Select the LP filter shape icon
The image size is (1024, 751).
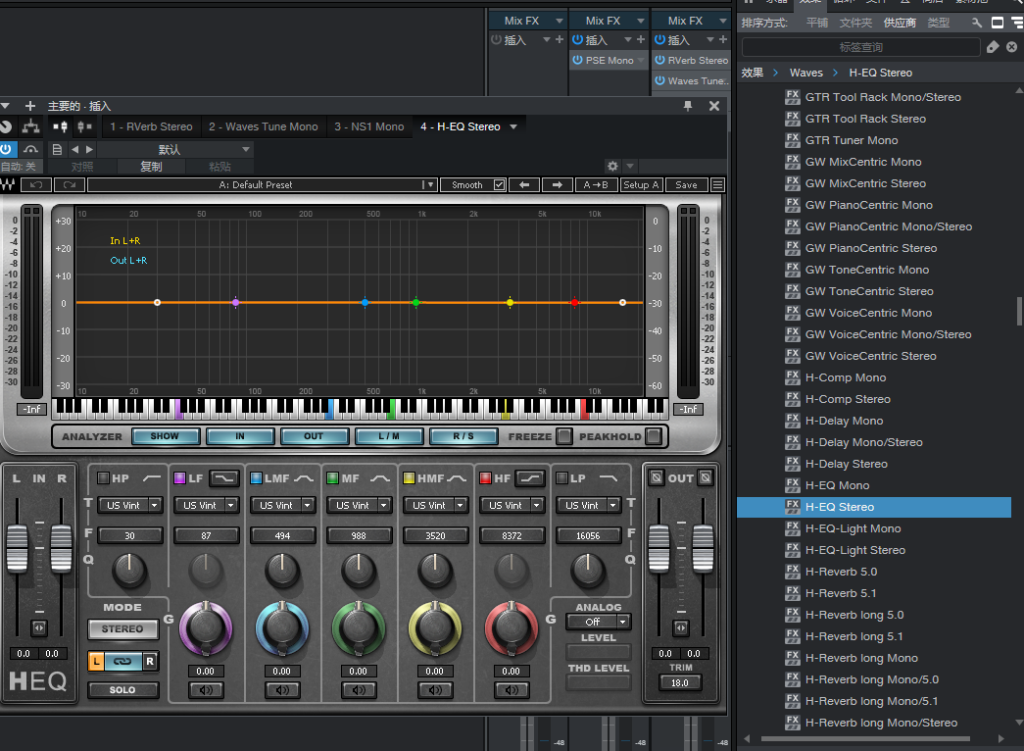tap(608, 478)
